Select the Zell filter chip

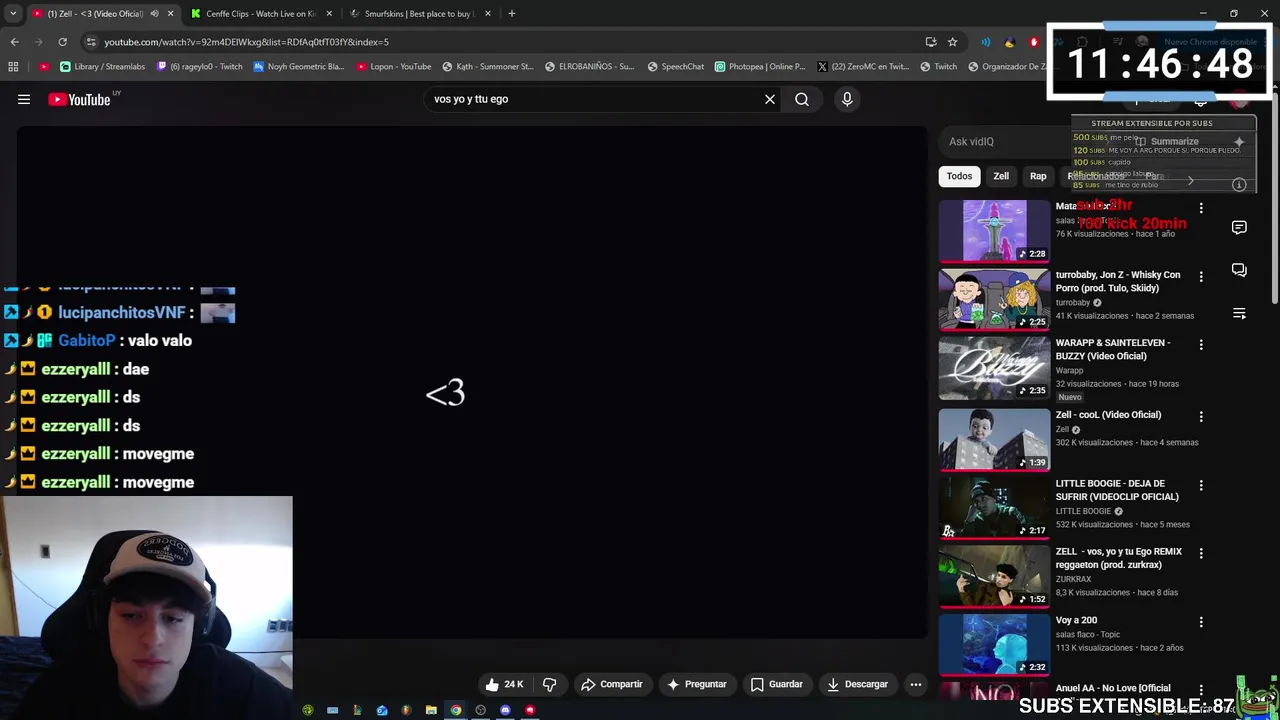pos(1001,176)
